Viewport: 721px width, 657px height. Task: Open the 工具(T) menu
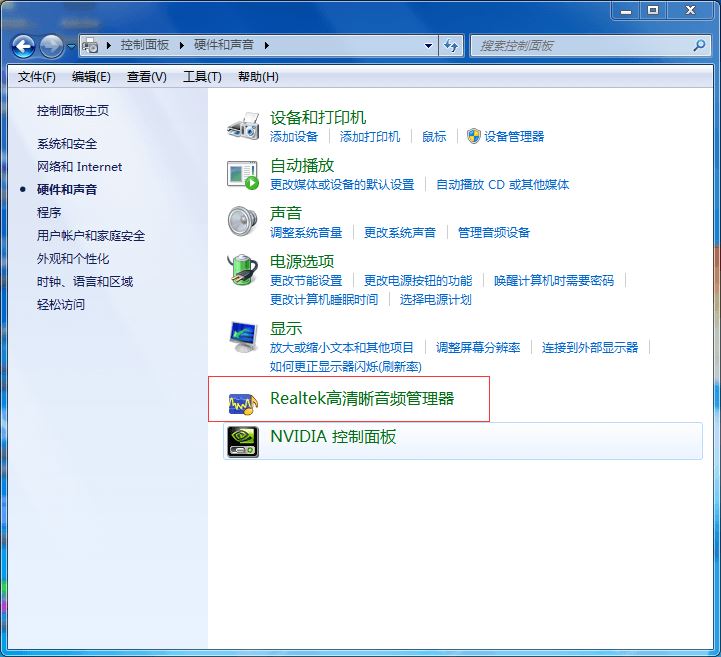click(x=202, y=77)
